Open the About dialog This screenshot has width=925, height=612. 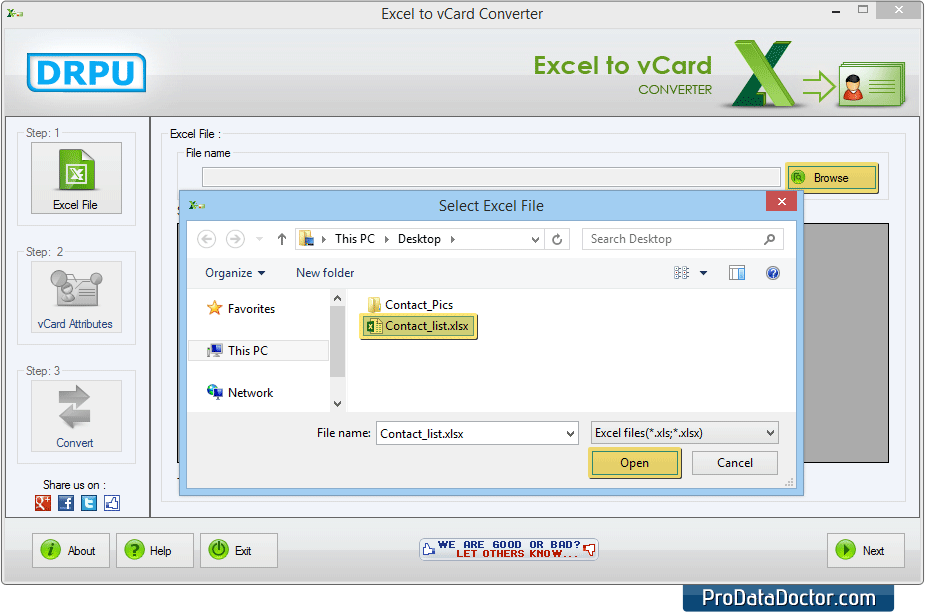[x=71, y=551]
